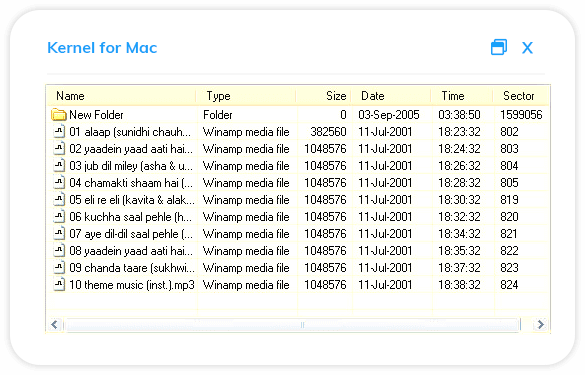
Task: Click time 18:28:32
Action: [459, 183]
